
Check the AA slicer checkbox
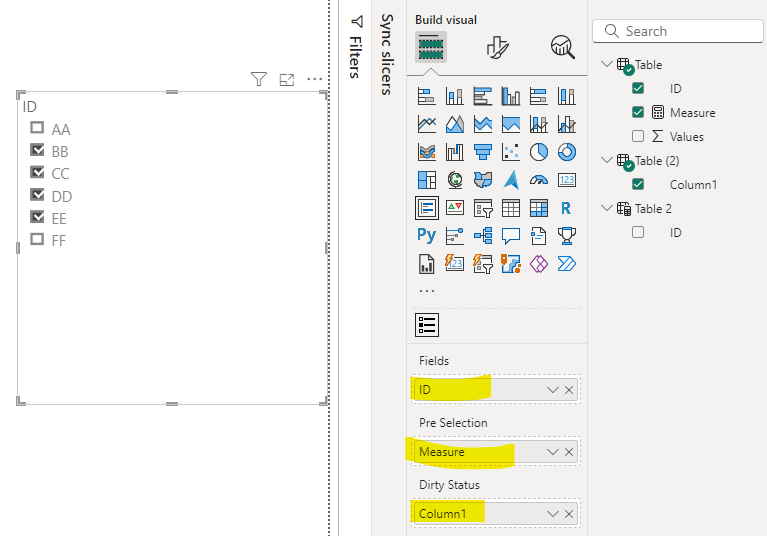click(37, 128)
